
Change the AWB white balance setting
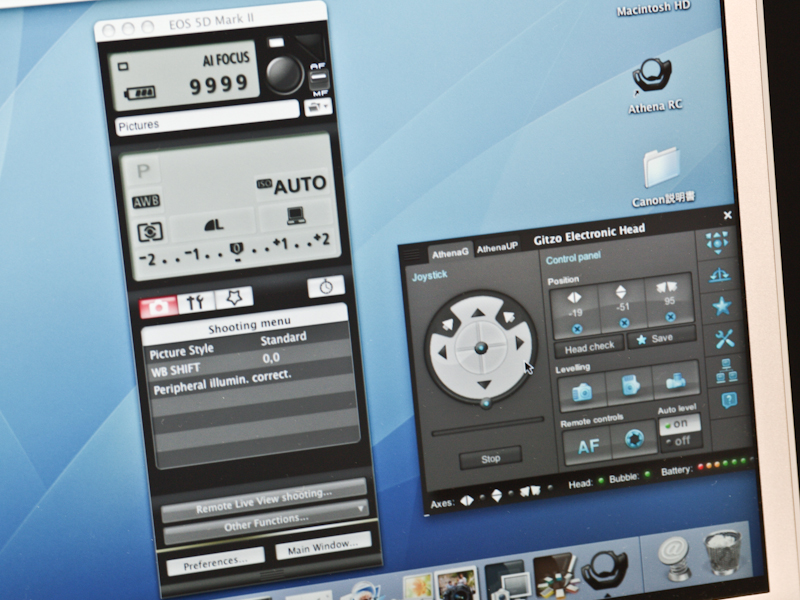click(x=146, y=202)
